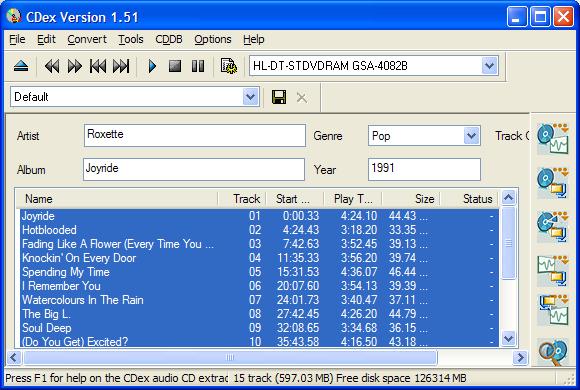Click the horizontal scroll-right arrow
Screen dimensions: 580x390
click(x=521, y=357)
